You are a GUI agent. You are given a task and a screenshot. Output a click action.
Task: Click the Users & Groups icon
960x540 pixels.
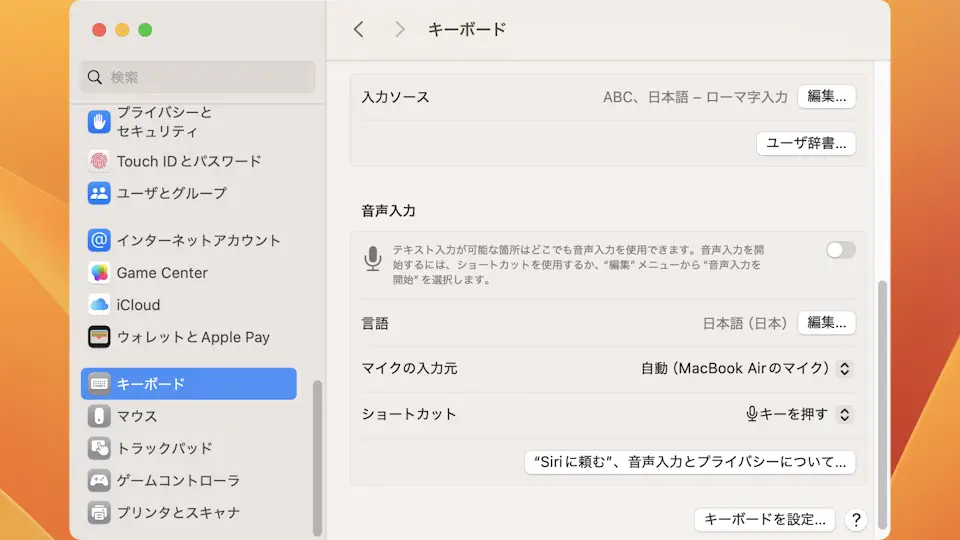click(99, 193)
